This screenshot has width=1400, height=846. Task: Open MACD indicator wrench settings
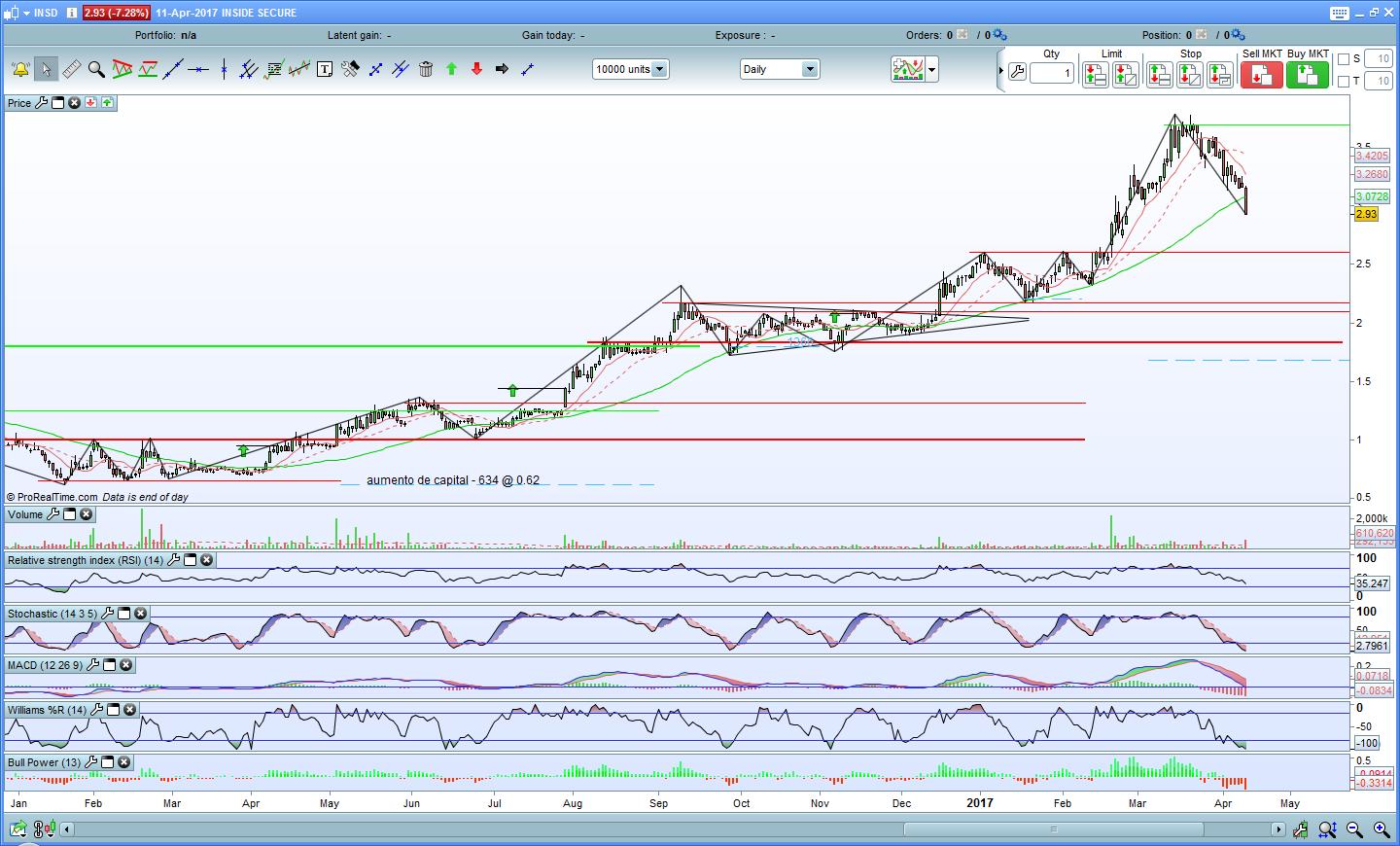click(92, 665)
